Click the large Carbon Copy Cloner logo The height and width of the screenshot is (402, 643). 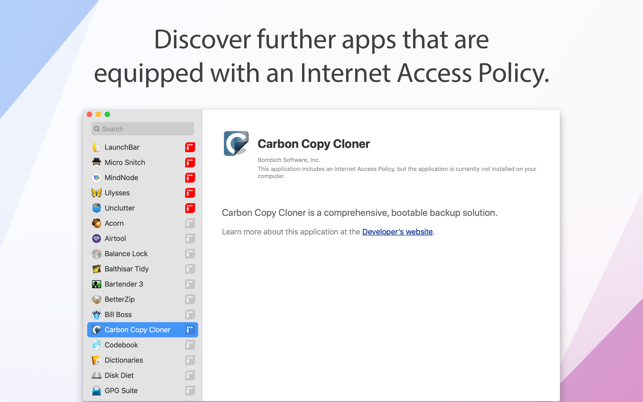coord(236,143)
